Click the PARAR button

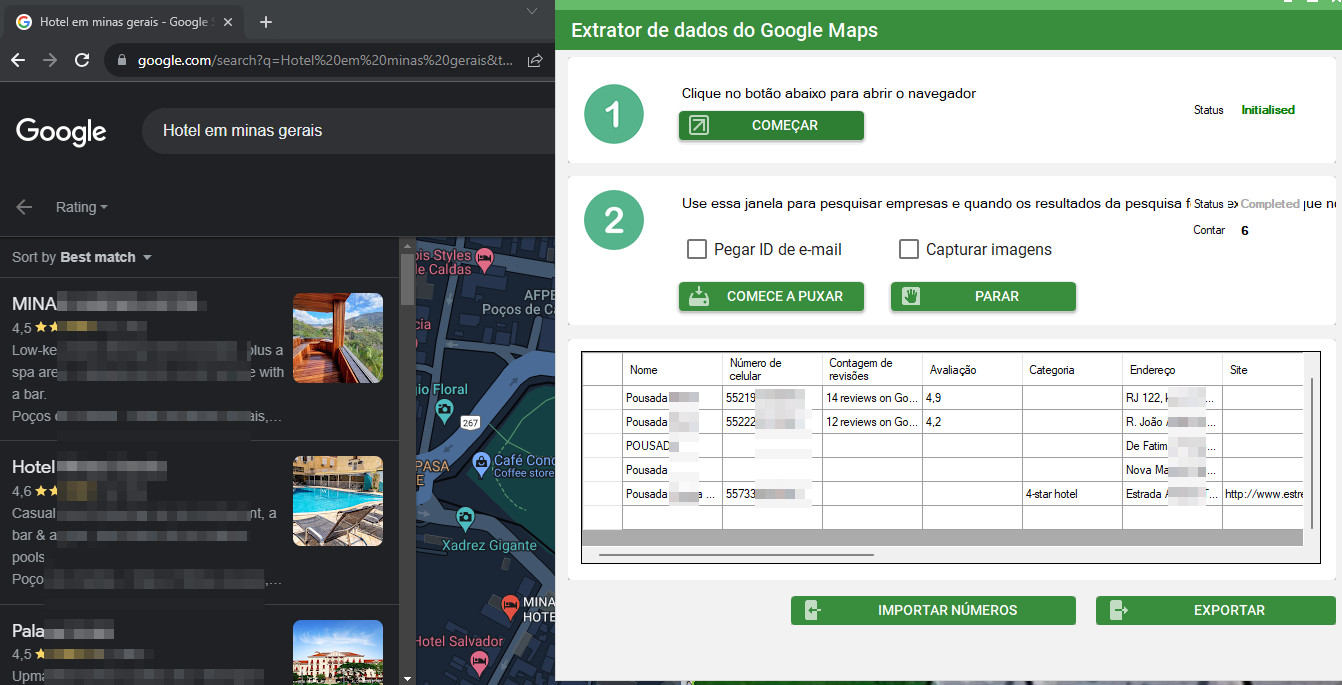(x=983, y=296)
